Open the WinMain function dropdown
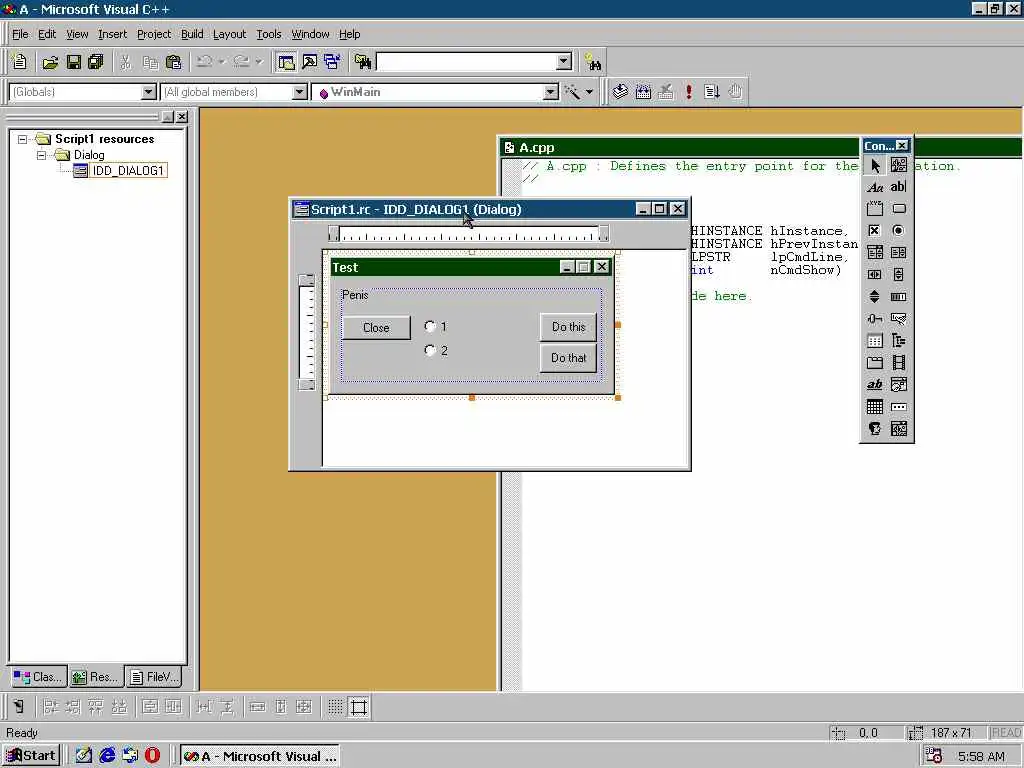Image resolution: width=1024 pixels, height=768 pixels. click(551, 92)
